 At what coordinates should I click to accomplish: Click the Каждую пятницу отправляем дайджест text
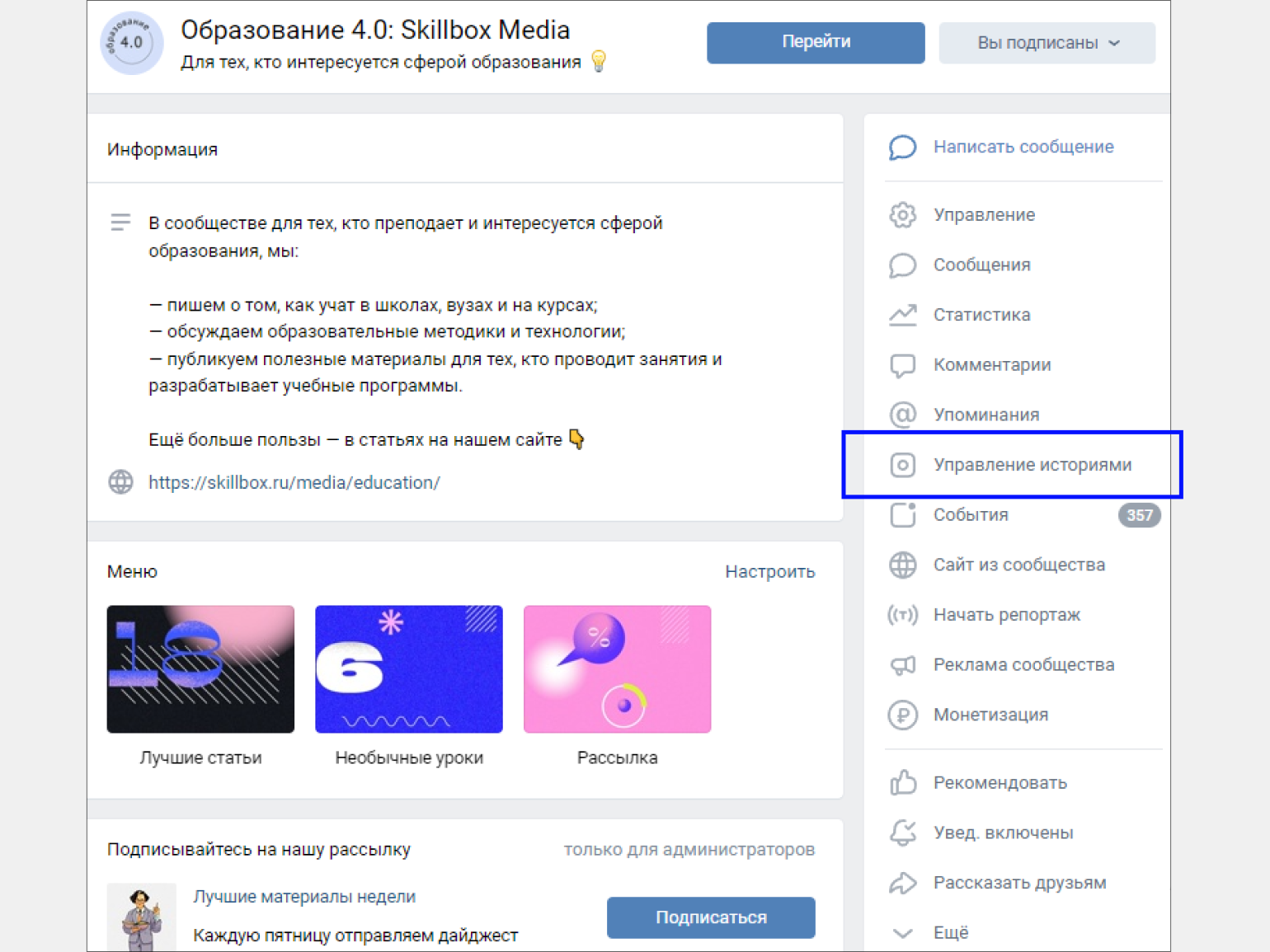[x=355, y=936]
